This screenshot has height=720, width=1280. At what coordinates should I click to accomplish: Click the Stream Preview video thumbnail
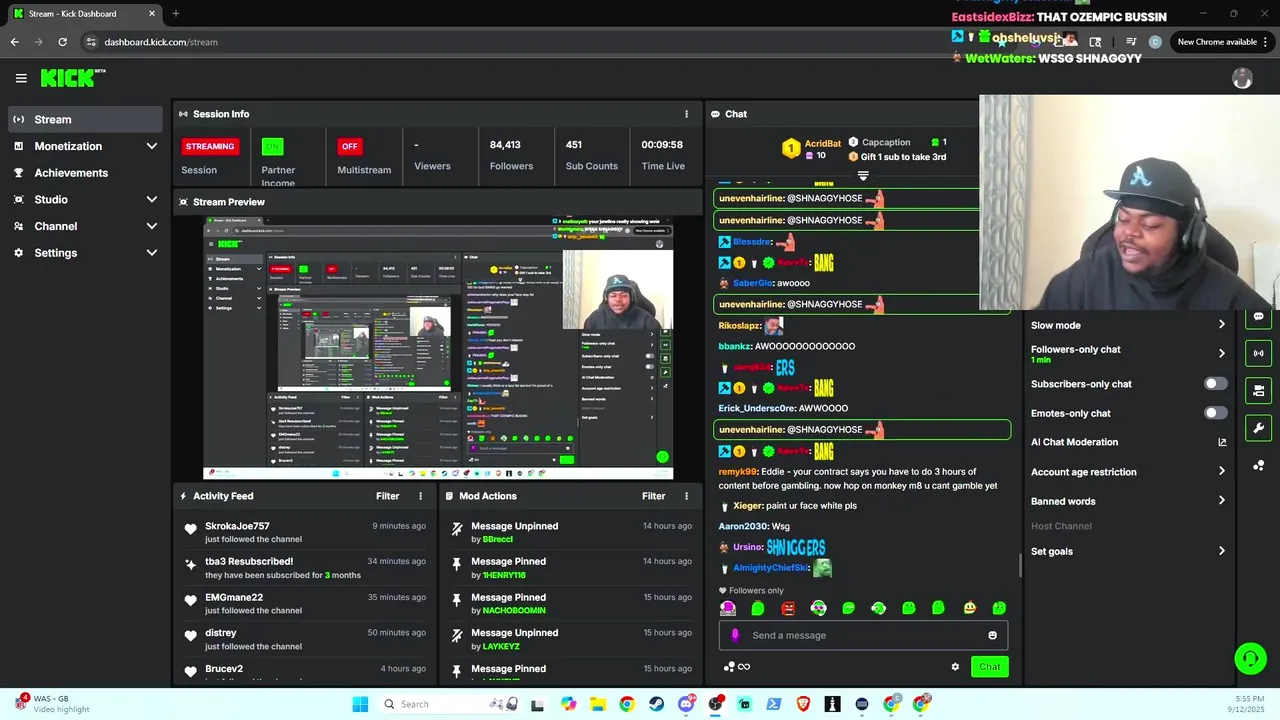coord(438,348)
